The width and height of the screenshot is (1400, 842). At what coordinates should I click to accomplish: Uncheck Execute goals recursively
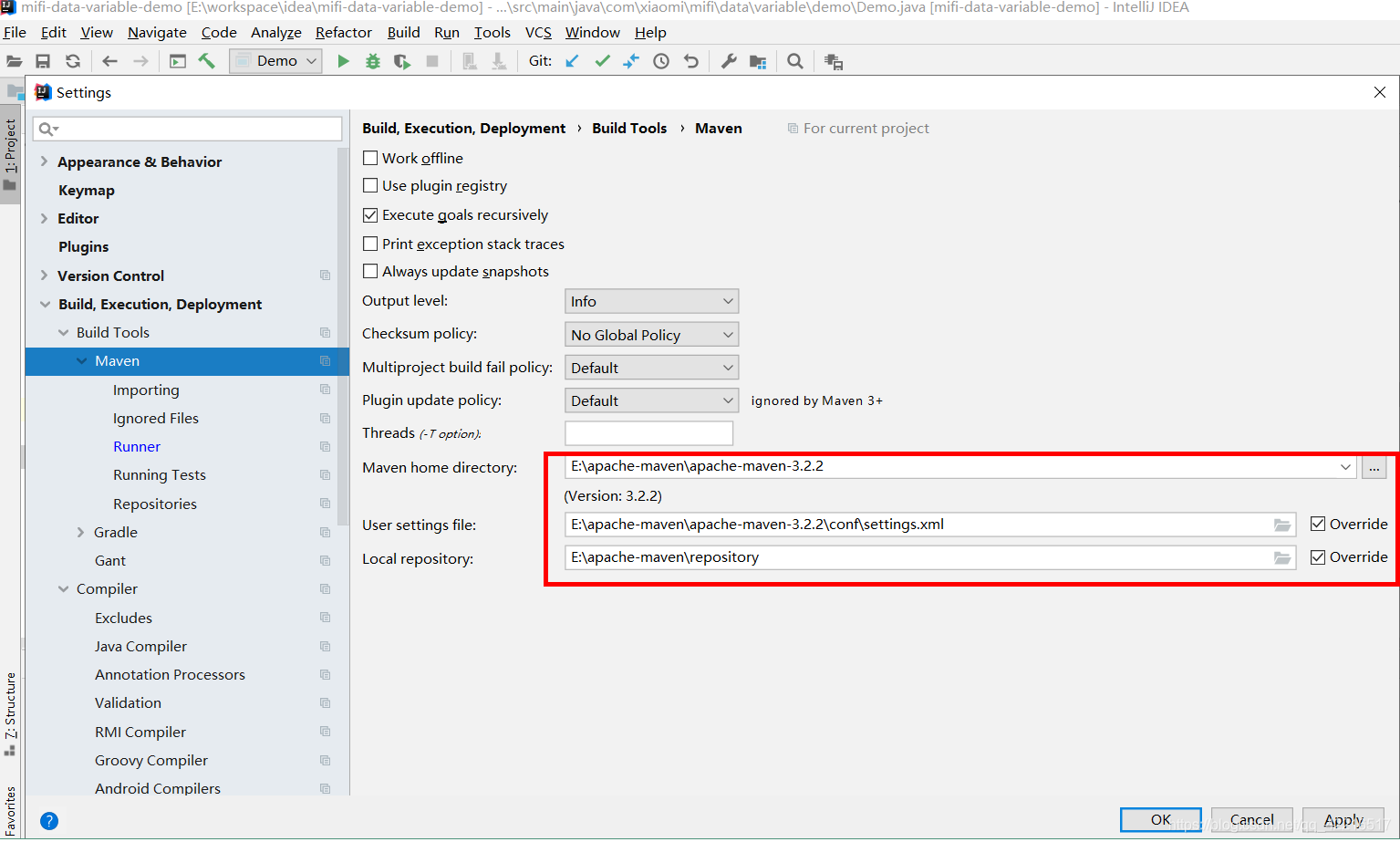click(x=370, y=215)
